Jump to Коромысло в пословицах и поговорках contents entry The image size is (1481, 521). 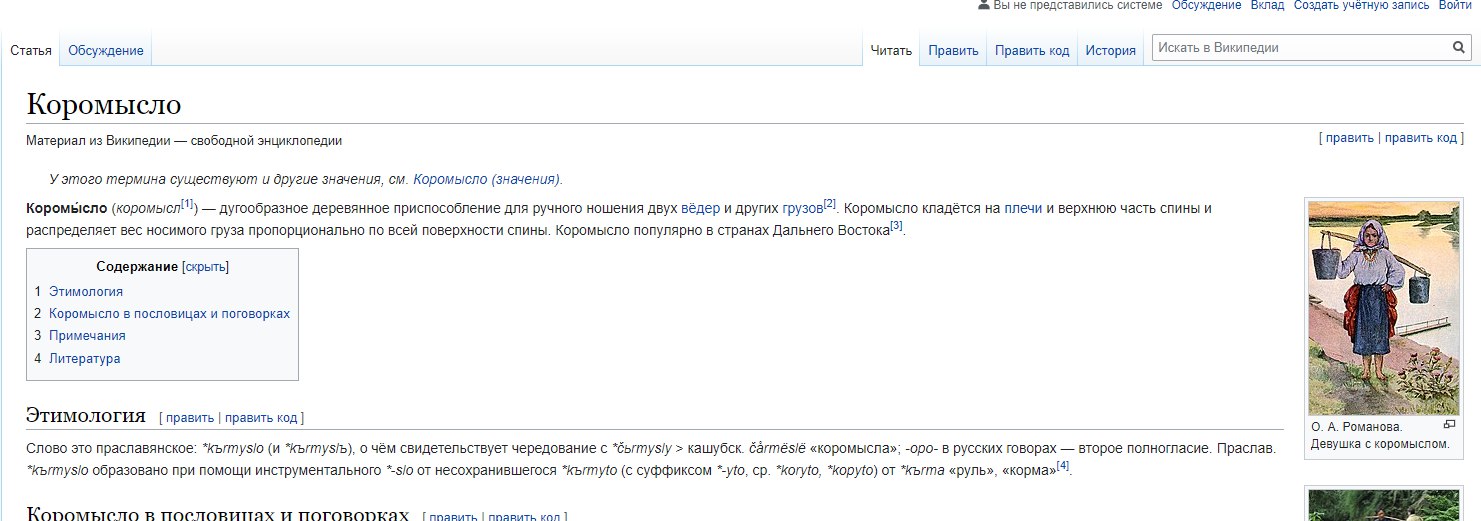point(169,313)
